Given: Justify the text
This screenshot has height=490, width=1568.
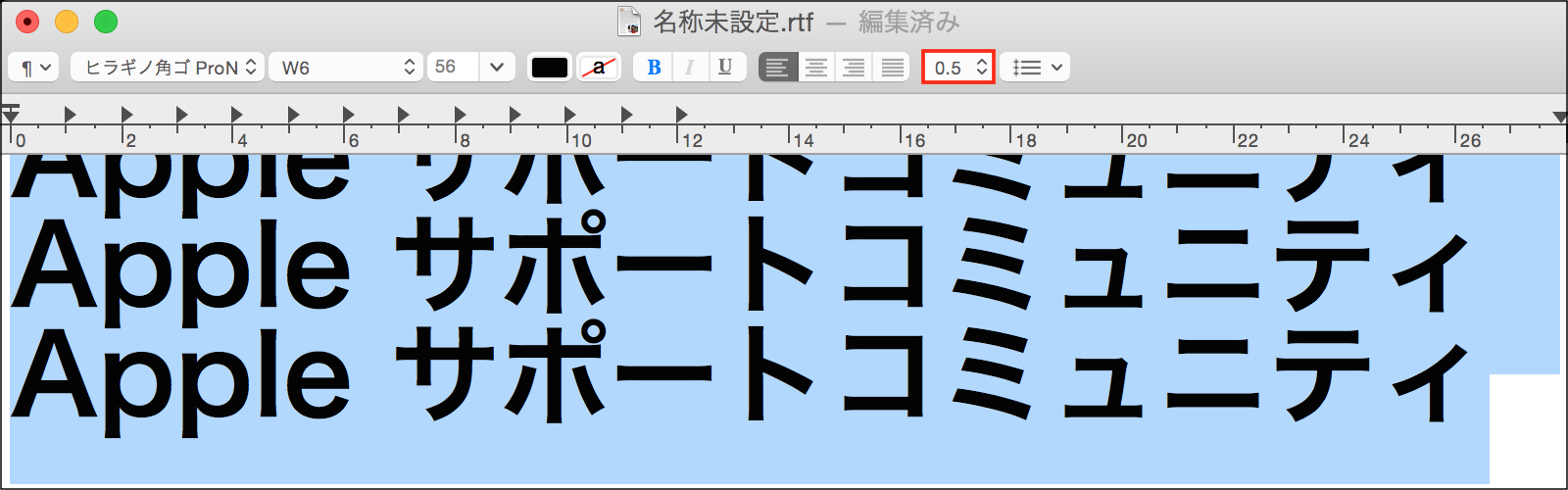Looking at the screenshot, I should coord(893,68).
